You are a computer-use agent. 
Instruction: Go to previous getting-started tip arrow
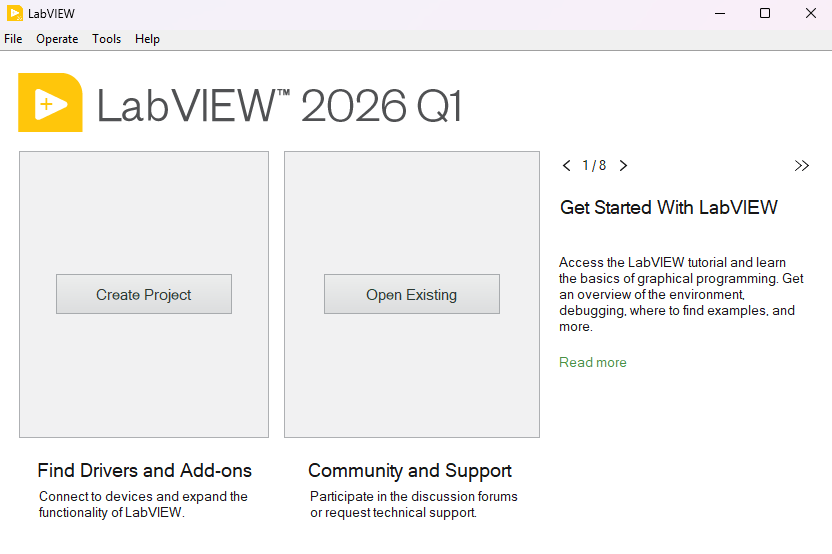pos(567,166)
